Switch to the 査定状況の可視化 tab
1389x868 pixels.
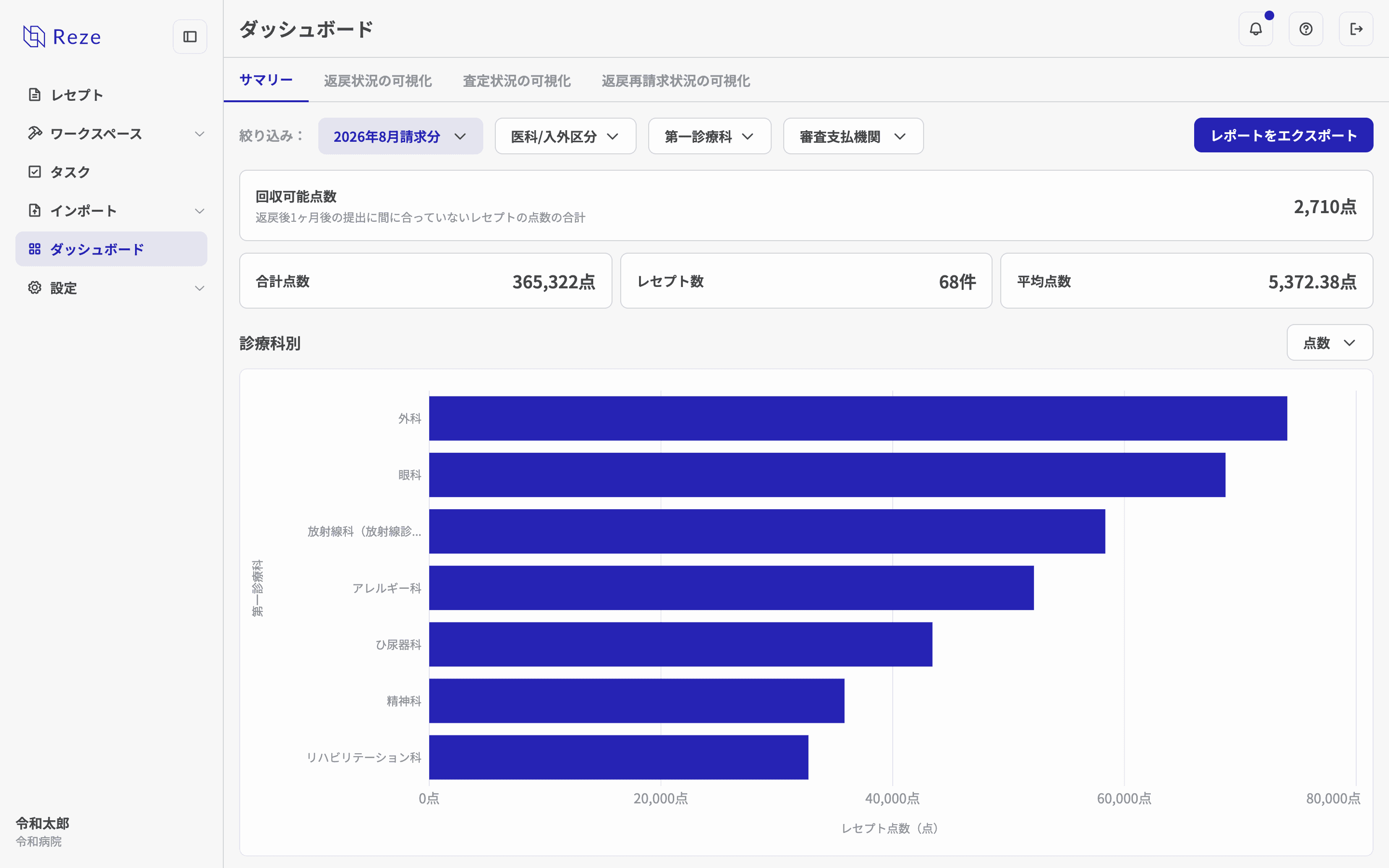tap(517, 81)
